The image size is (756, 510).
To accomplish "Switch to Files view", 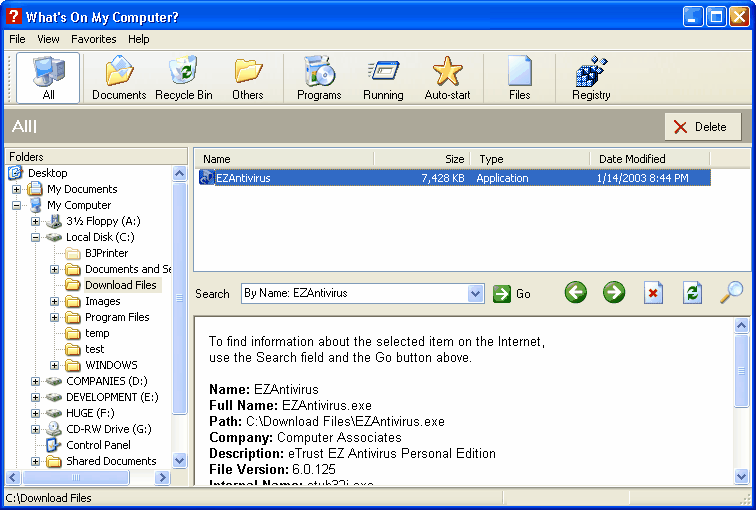I will point(519,78).
